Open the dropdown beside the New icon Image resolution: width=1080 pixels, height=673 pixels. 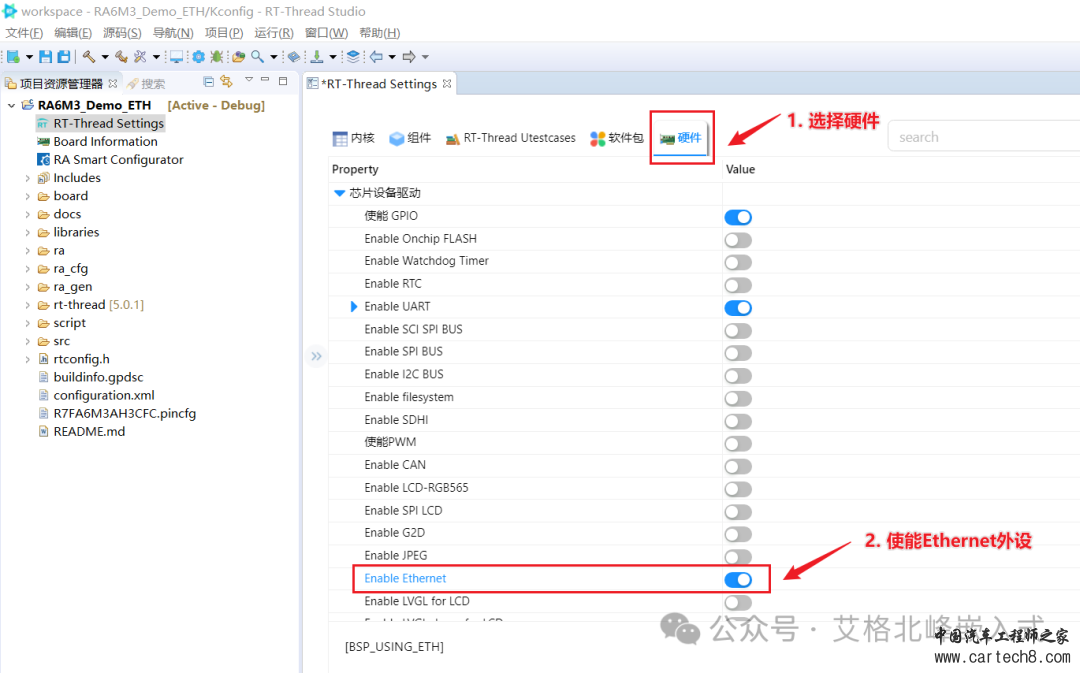coord(29,57)
